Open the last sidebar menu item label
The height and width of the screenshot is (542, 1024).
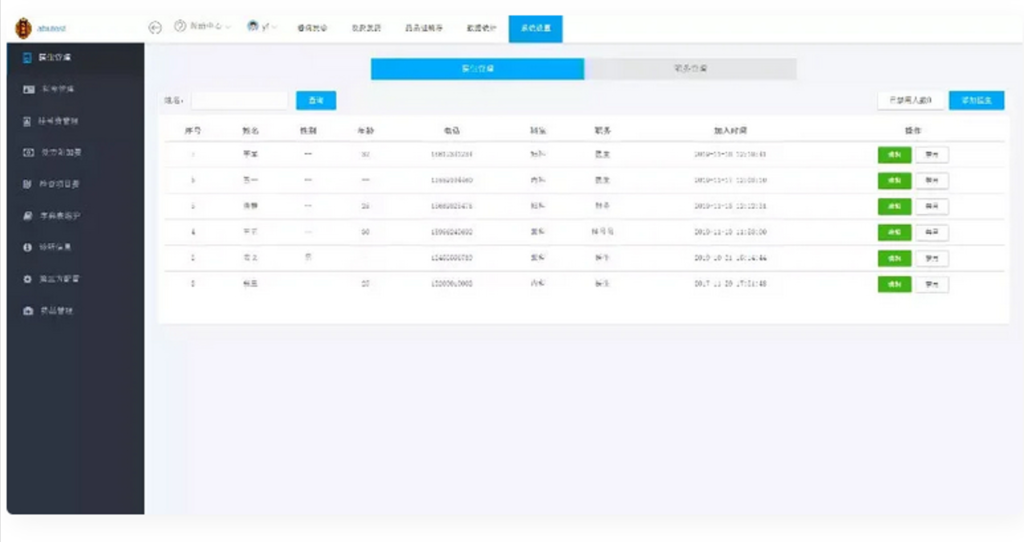[x=57, y=311]
